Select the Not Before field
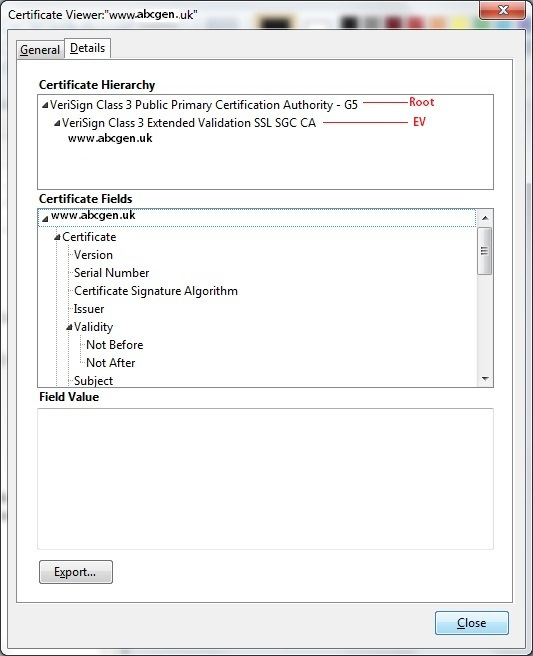 tap(115, 345)
